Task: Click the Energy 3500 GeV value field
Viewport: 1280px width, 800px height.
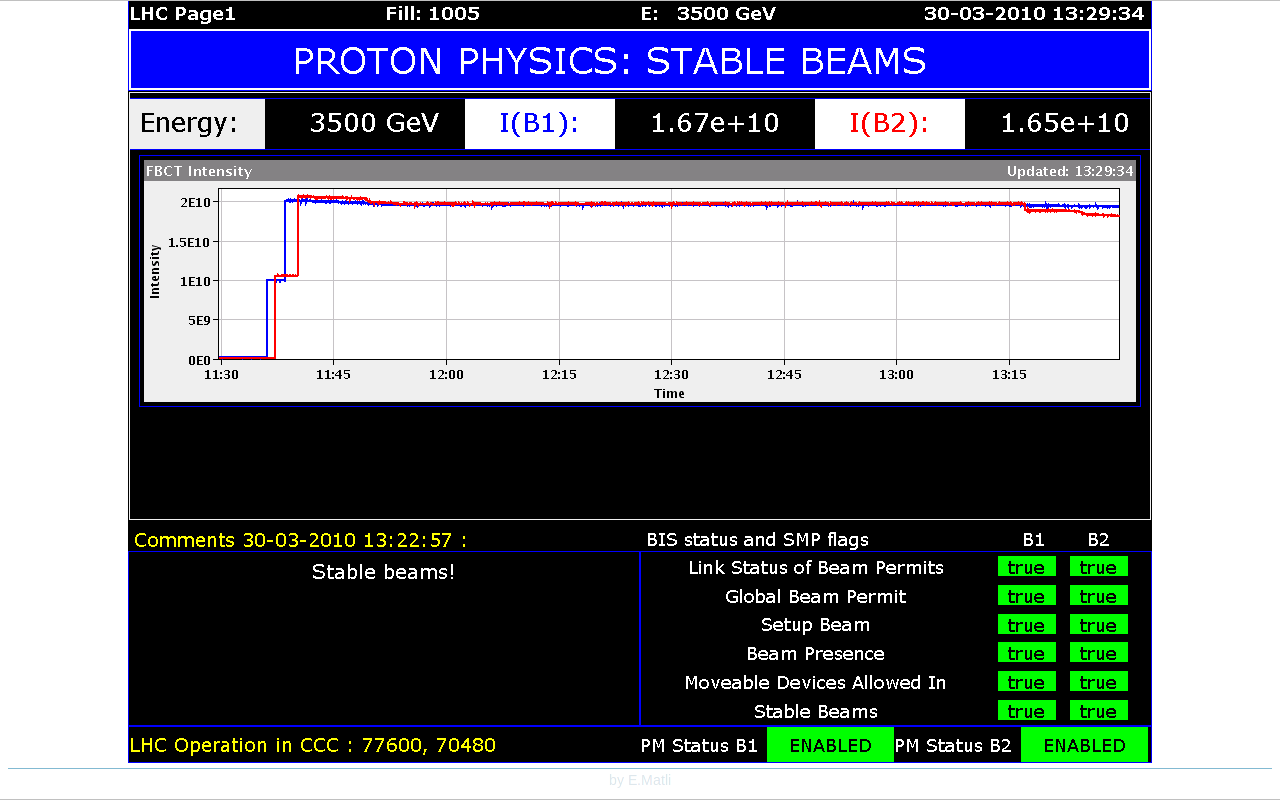Action: (374, 123)
